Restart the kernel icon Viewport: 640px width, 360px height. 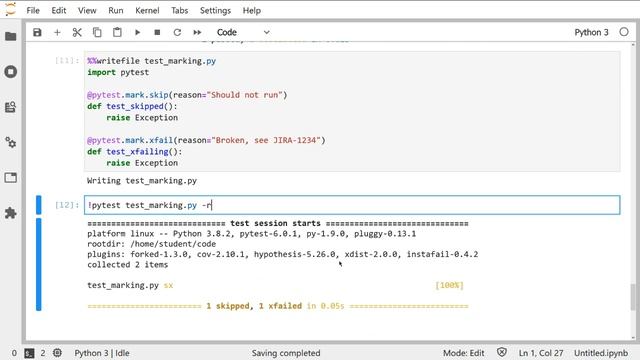(x=177, y=32)
